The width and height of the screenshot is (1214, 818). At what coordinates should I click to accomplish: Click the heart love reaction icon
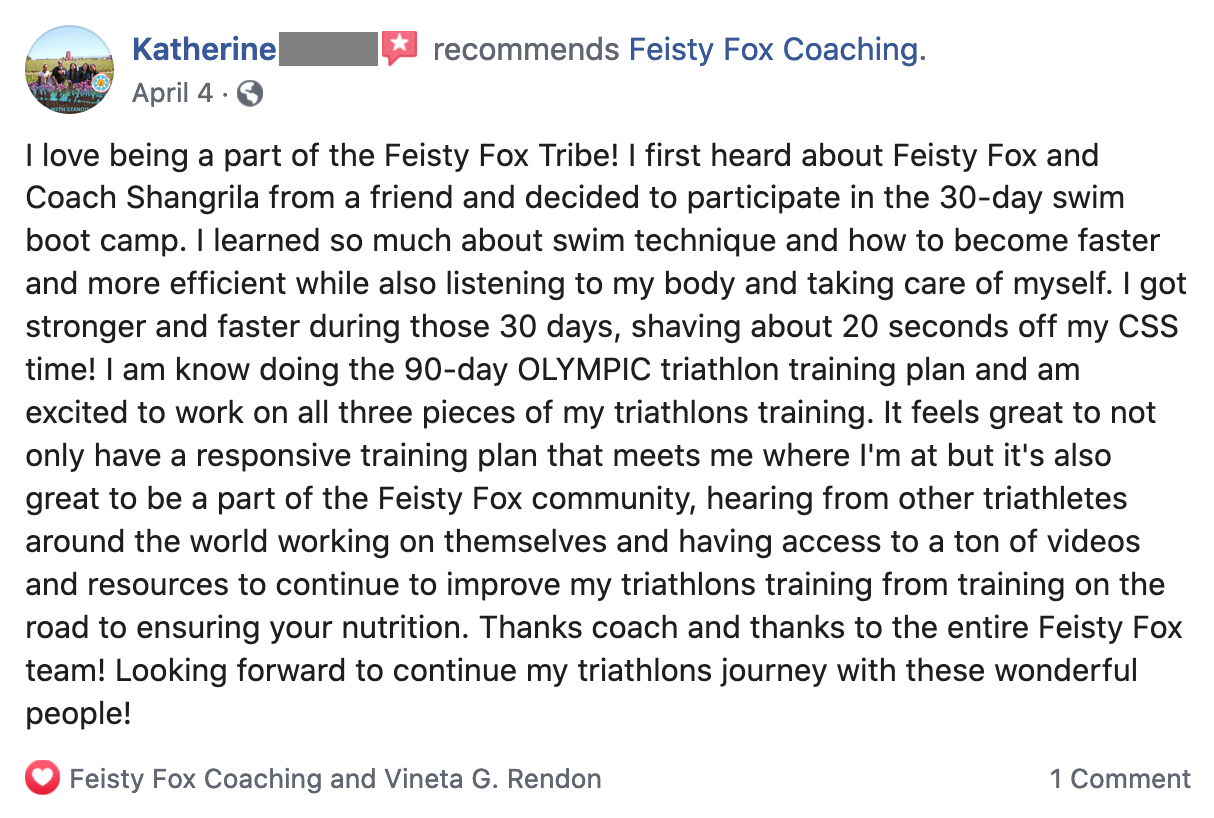(43, 778)
